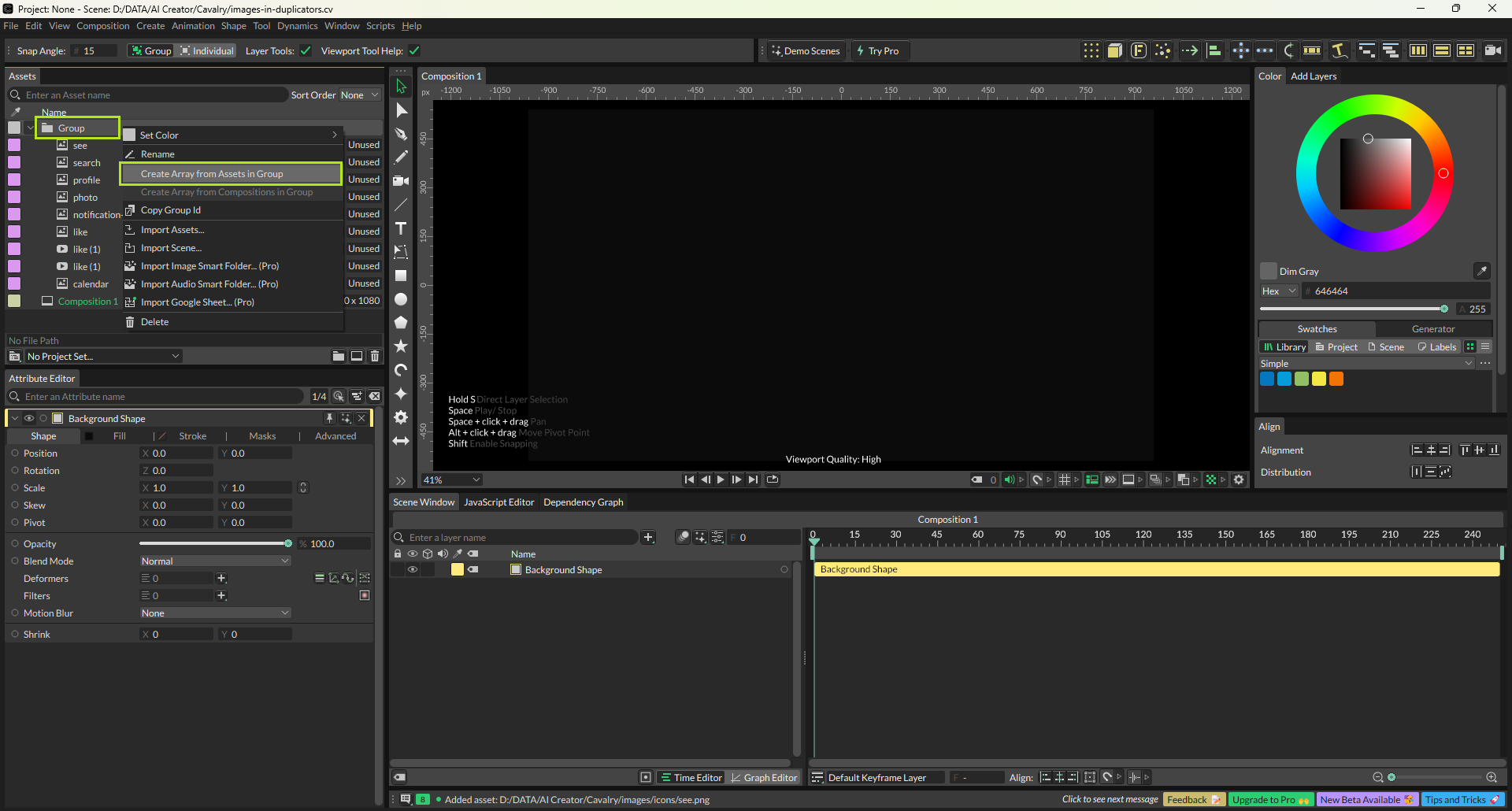Click the Camera tool icon
This screenshot has height=811, width=1512.
pos(401,181)
